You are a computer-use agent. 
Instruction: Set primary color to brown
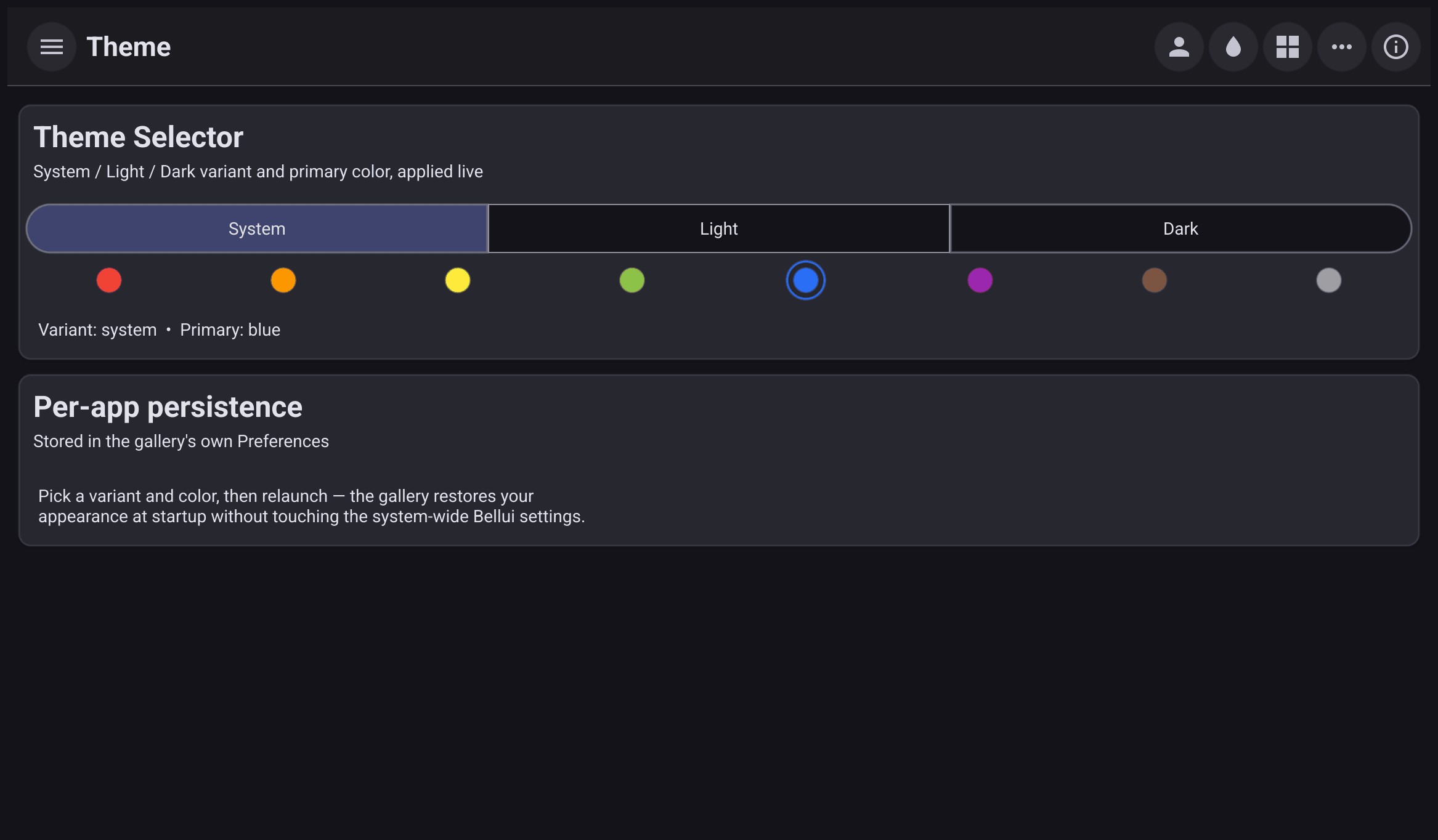pos(1155,280)
